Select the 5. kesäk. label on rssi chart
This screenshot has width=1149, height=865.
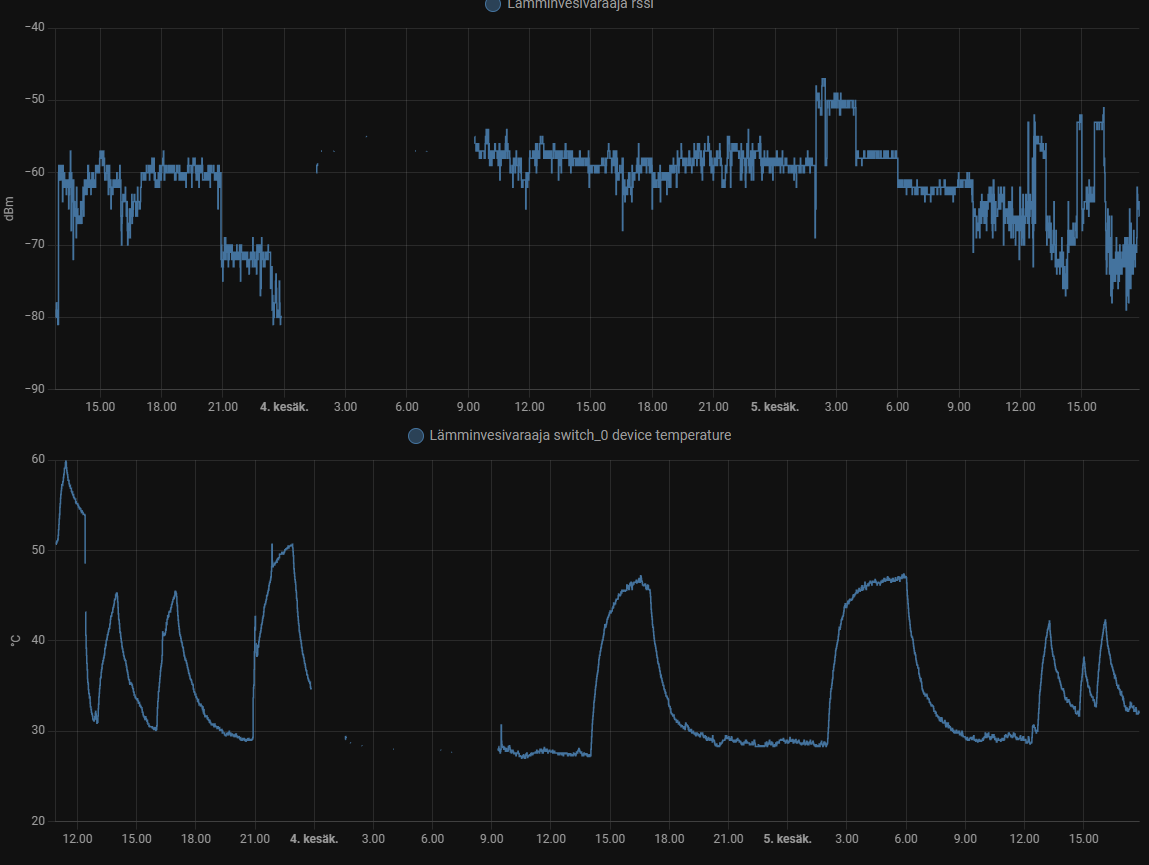tap(774, 407)
